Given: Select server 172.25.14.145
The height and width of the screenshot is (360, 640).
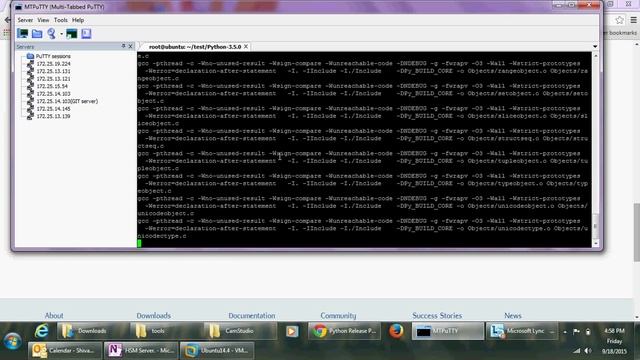Looking at the screenshot, I should pos(53,109).
